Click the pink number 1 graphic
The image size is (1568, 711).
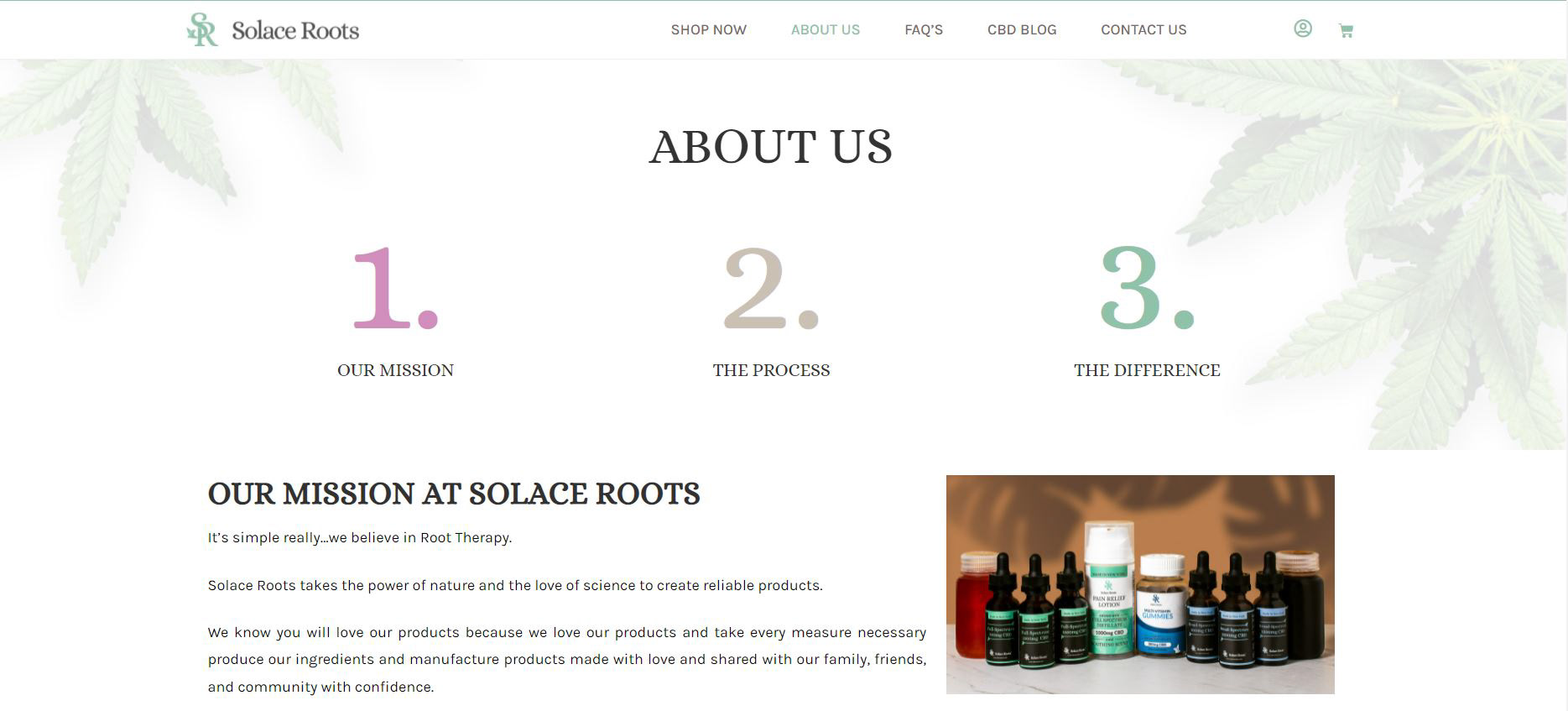[x=395, y=288]
